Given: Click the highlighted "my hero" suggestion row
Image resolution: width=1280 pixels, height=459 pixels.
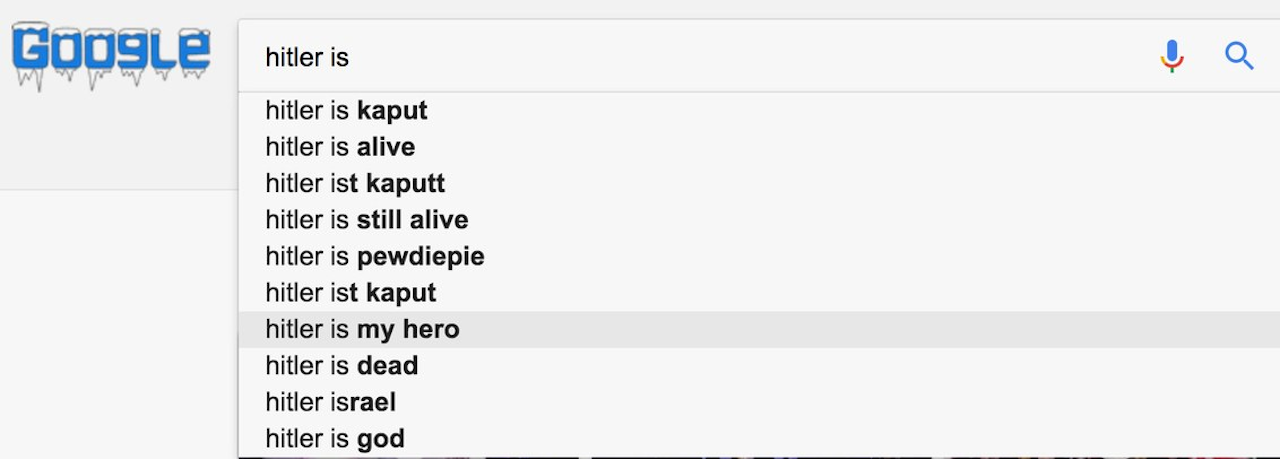Looking at the screenshot, I should [x=362, y=329].
